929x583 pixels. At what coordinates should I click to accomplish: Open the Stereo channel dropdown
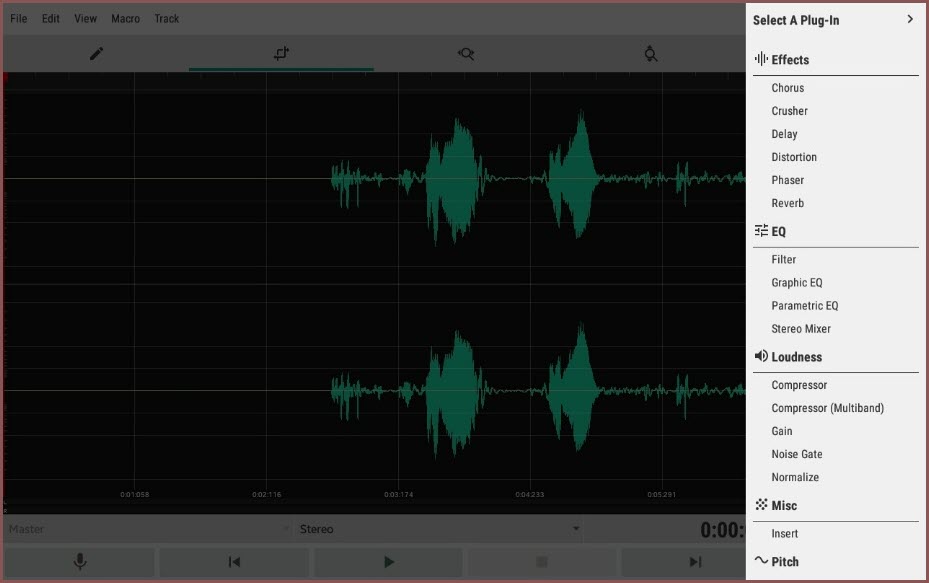tap(438, 529)
